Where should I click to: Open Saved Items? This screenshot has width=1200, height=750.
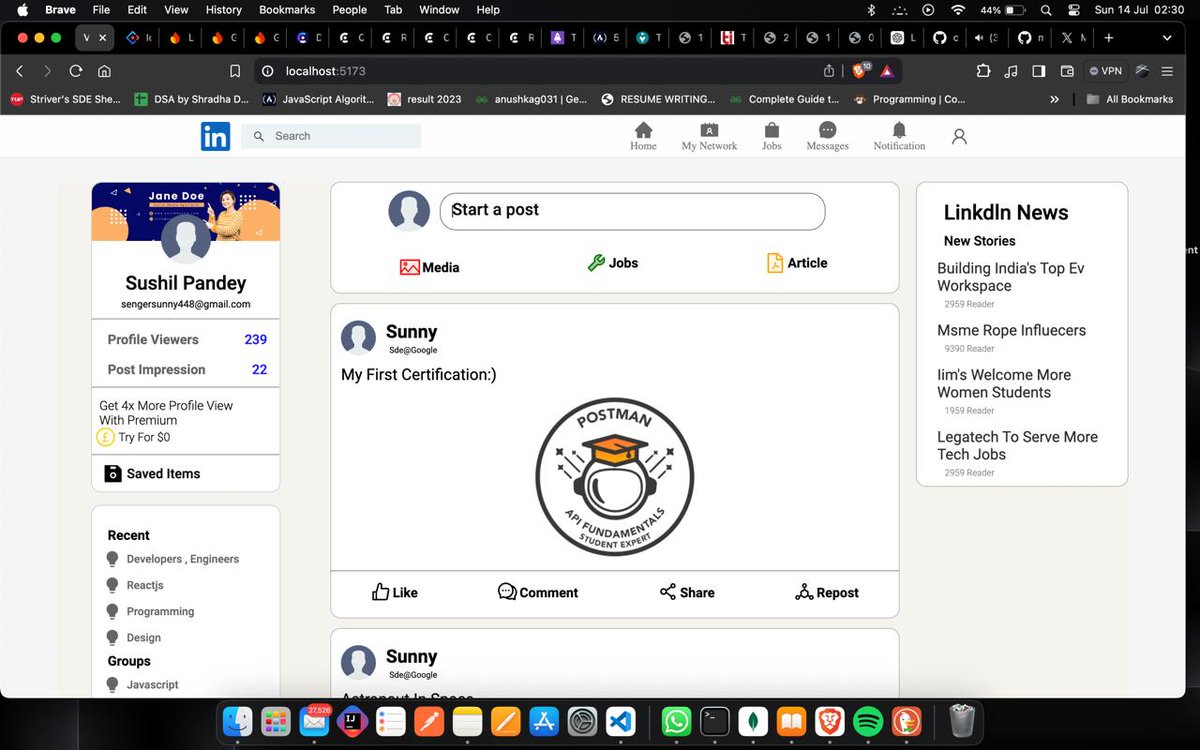(x=153, y=473)
